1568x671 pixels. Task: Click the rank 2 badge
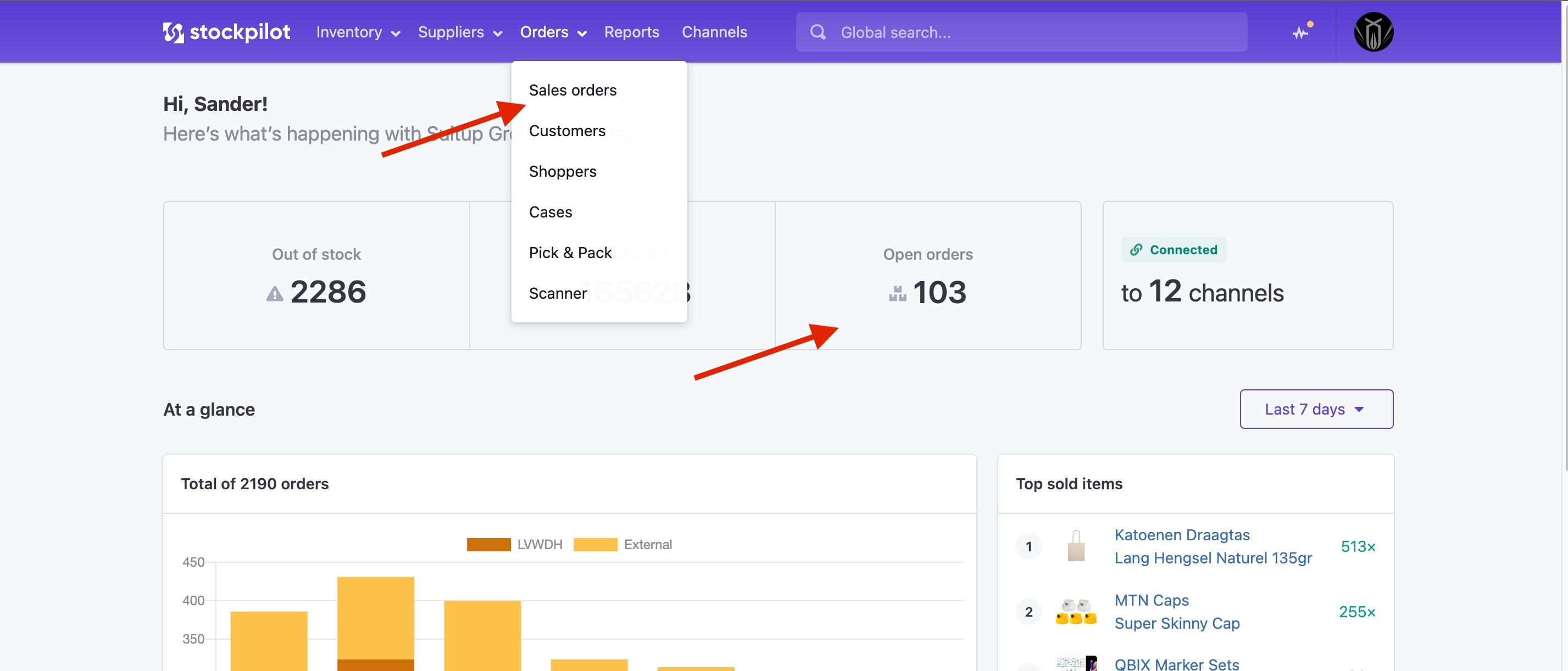pos(1028,611)
